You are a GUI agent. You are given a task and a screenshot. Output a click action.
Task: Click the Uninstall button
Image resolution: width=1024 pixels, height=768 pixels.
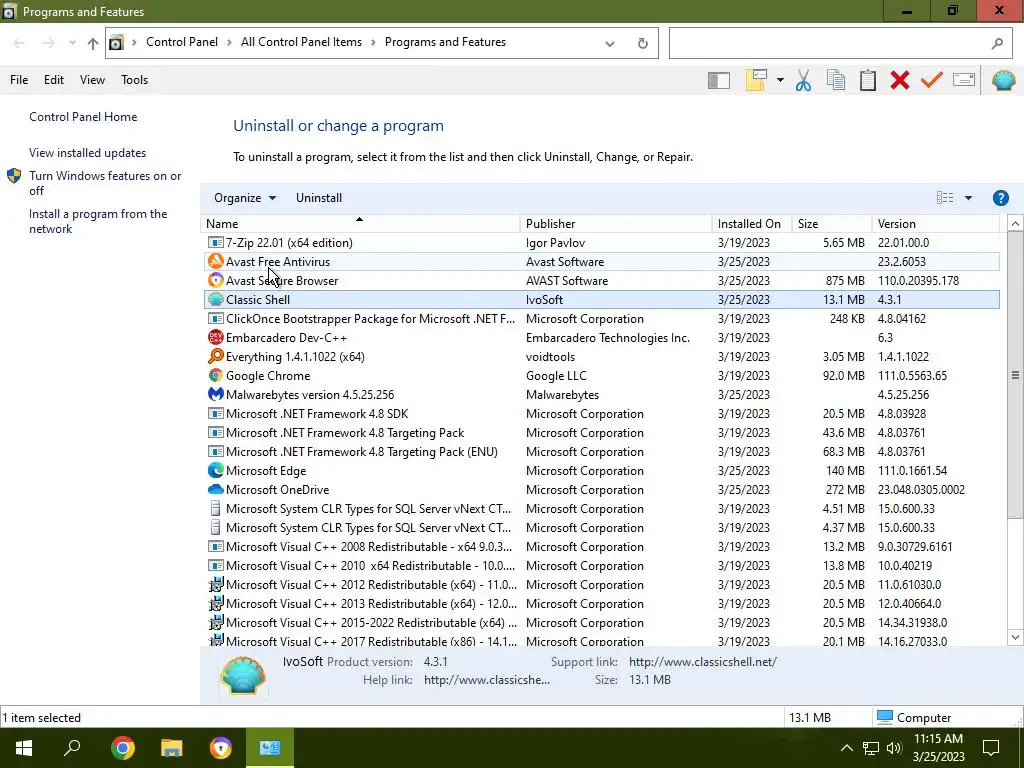[x=319, y=198]
